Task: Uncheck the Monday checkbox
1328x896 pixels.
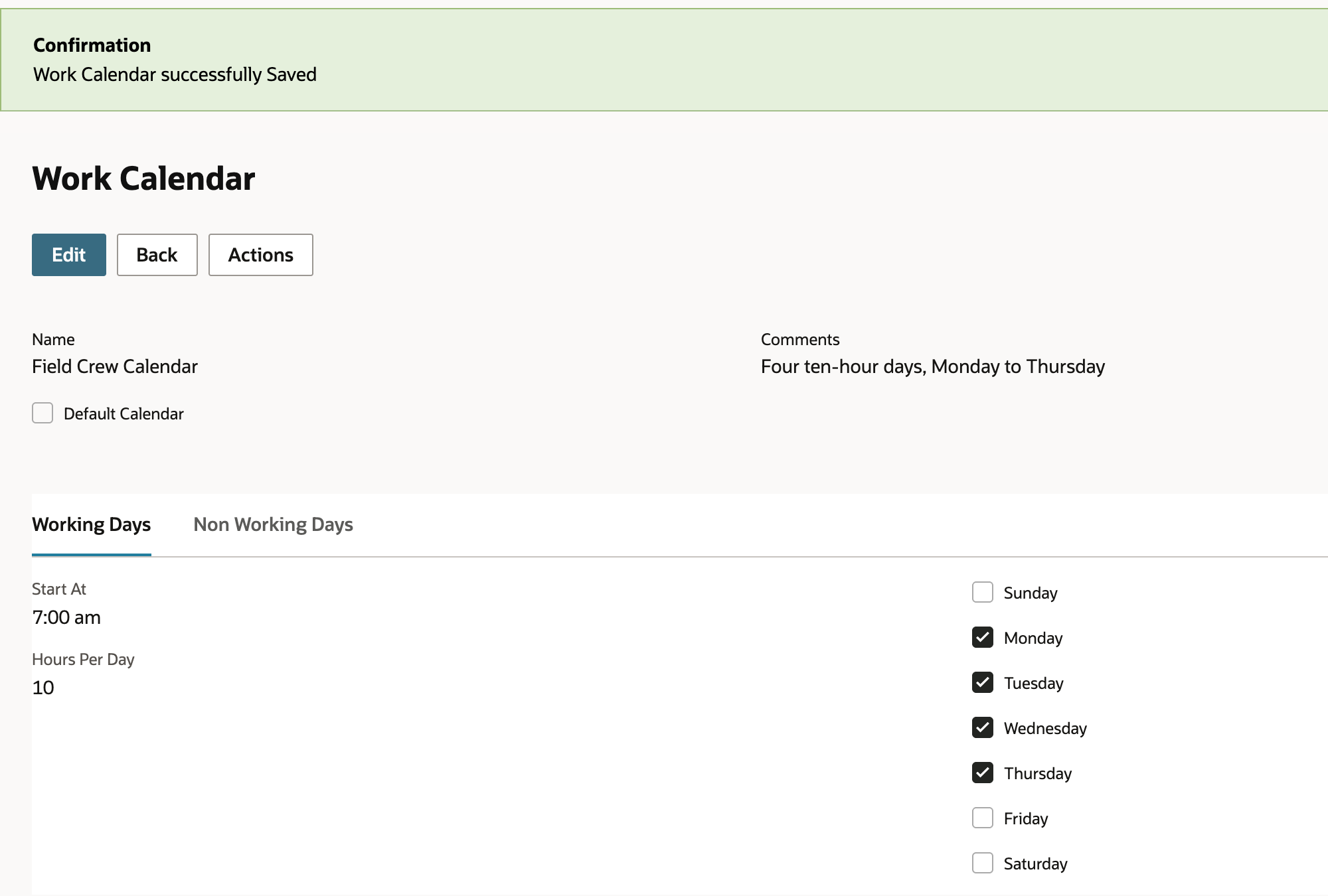Action: coord(983,637)
